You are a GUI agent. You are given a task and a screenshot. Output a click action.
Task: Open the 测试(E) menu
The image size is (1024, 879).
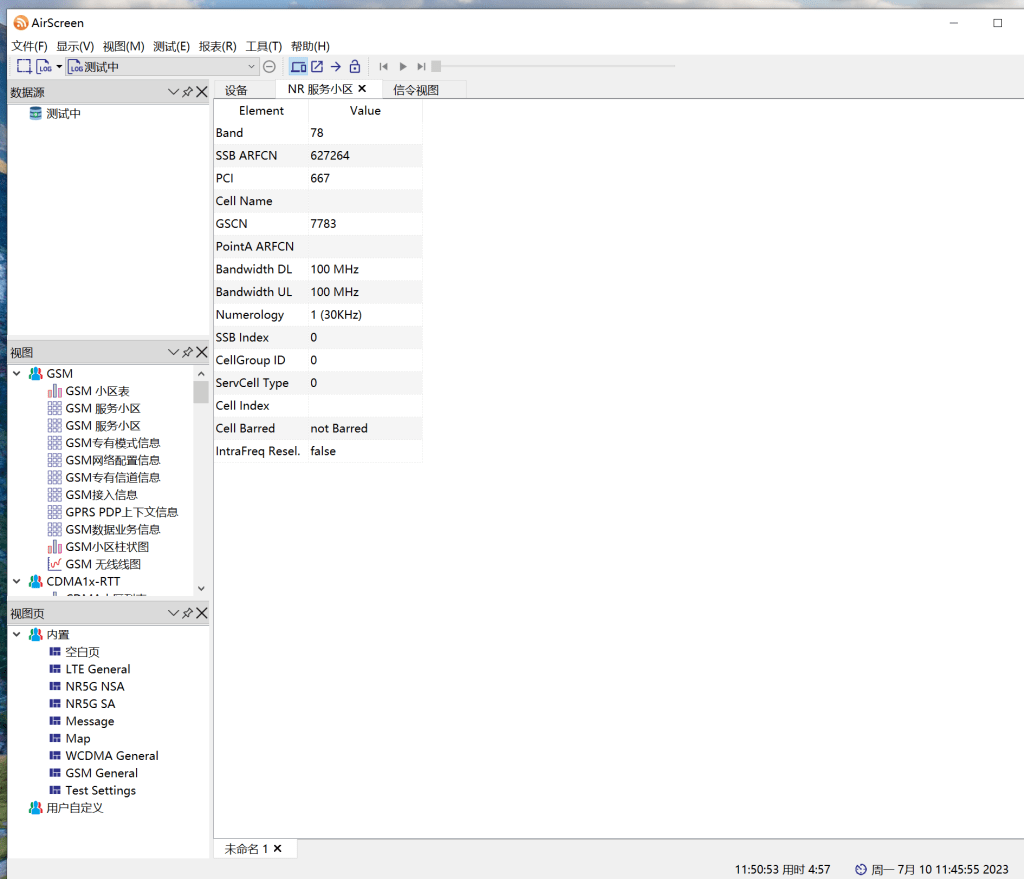point(171,46)
